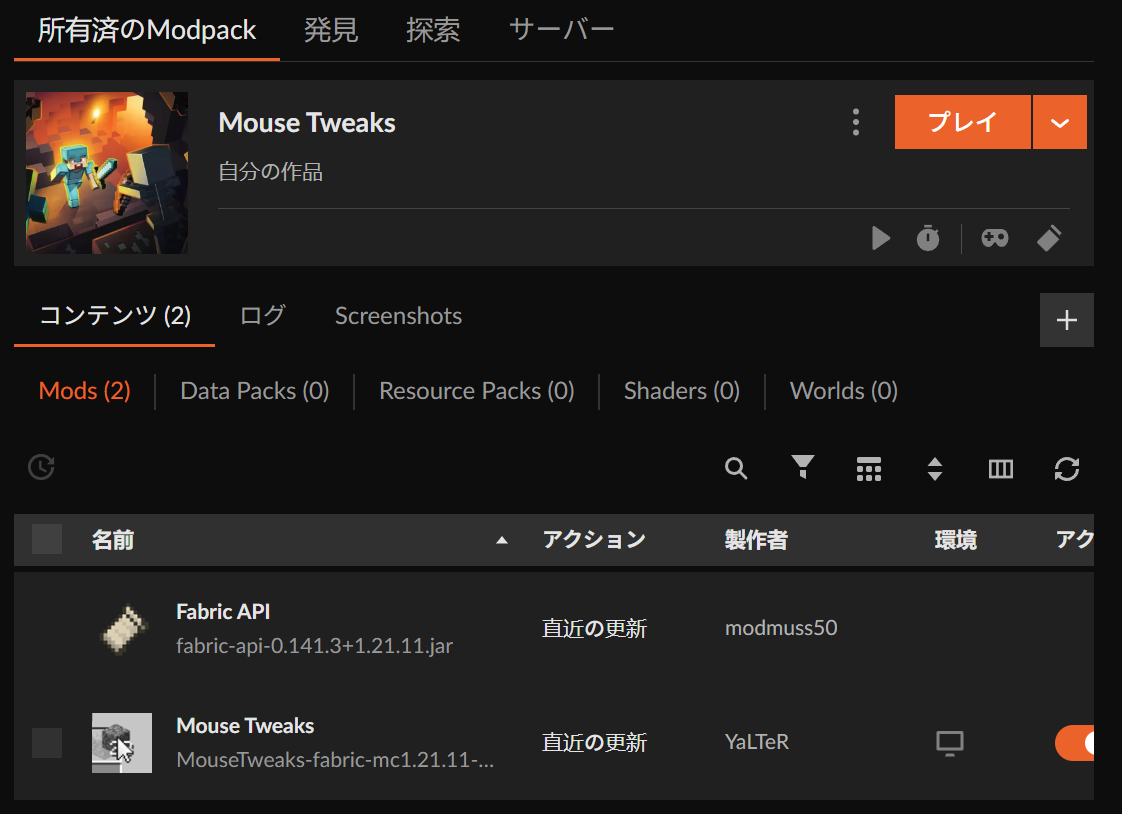
Task: Open the three-dot menu for Mouse Tweaks profile
Action: click(x=856, y=122)
